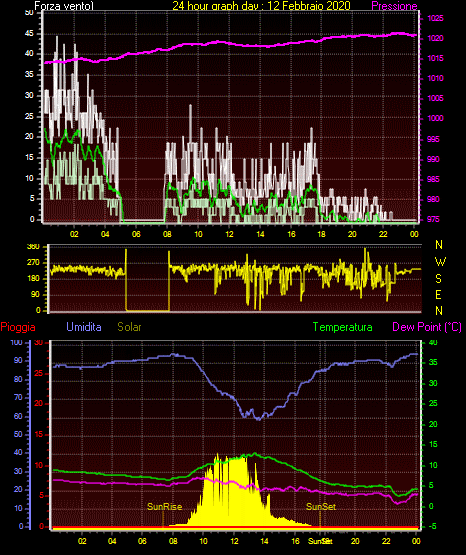Click the blue '70' humidity axis value

(x=18, y=397)
